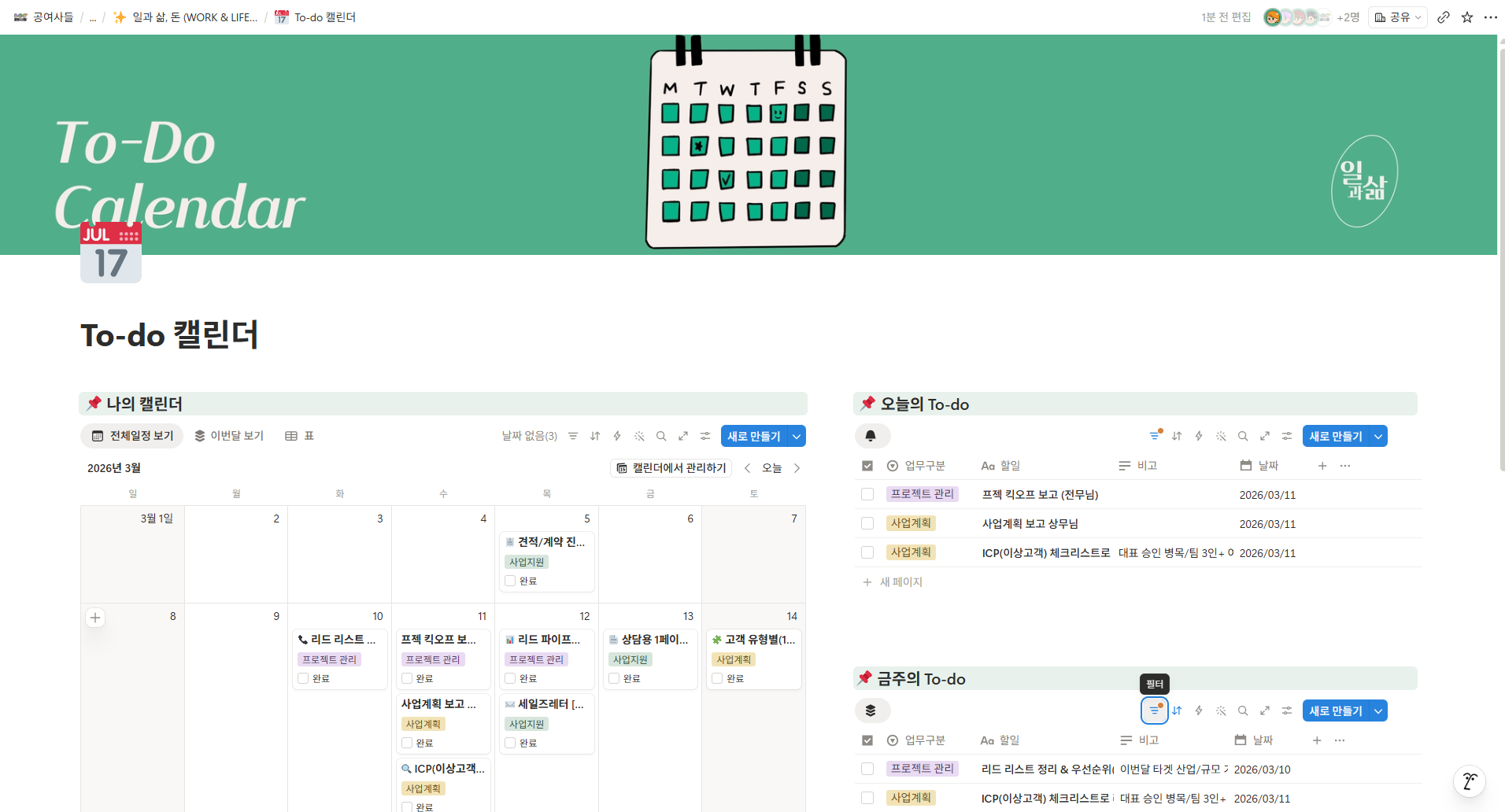Viewport: 1505px width, 812px height.
Task: Toggle 완료 checkbox on 고객 유형별 card
Action: pos(717,678)
